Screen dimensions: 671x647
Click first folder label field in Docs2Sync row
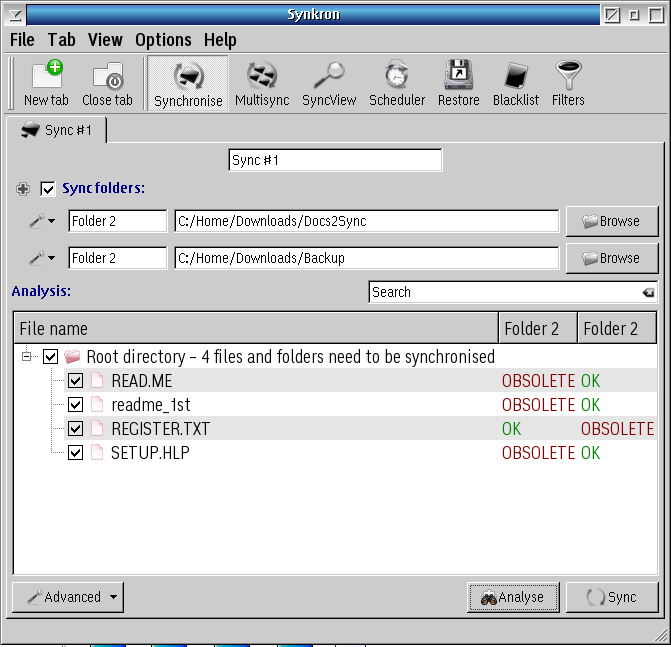pyautogui.click(x=117, y=221)
